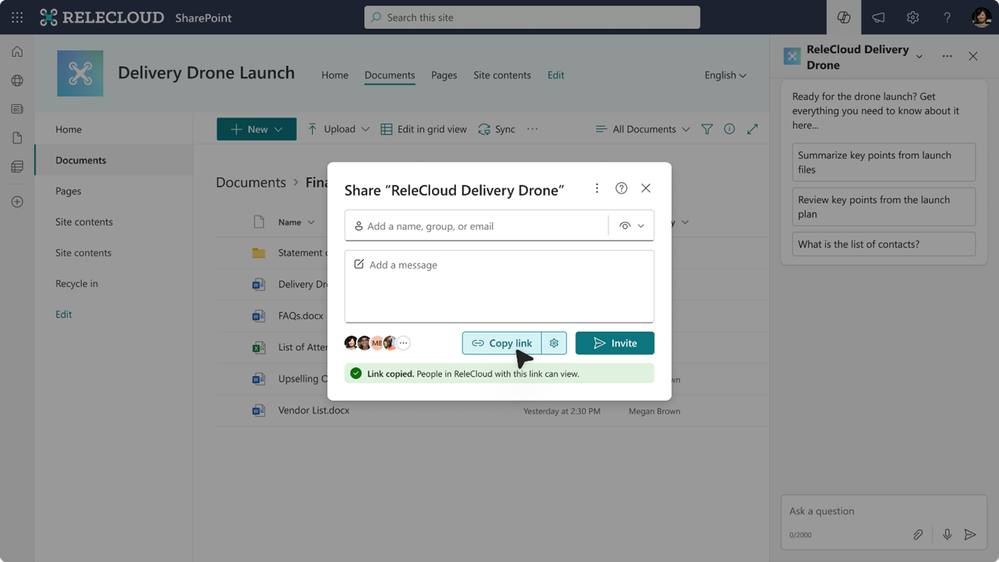Open the details pane info icon

729,129
